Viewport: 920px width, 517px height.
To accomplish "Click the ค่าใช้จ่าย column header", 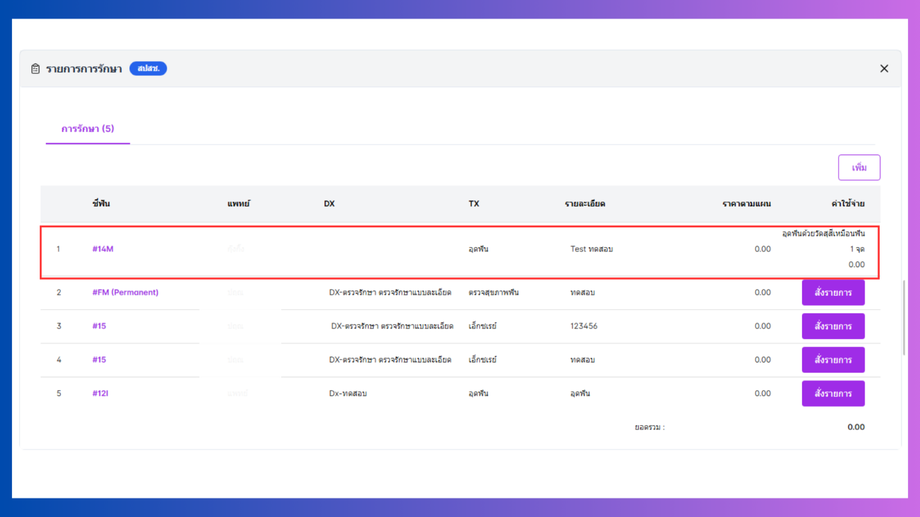I will click(848, 204).
